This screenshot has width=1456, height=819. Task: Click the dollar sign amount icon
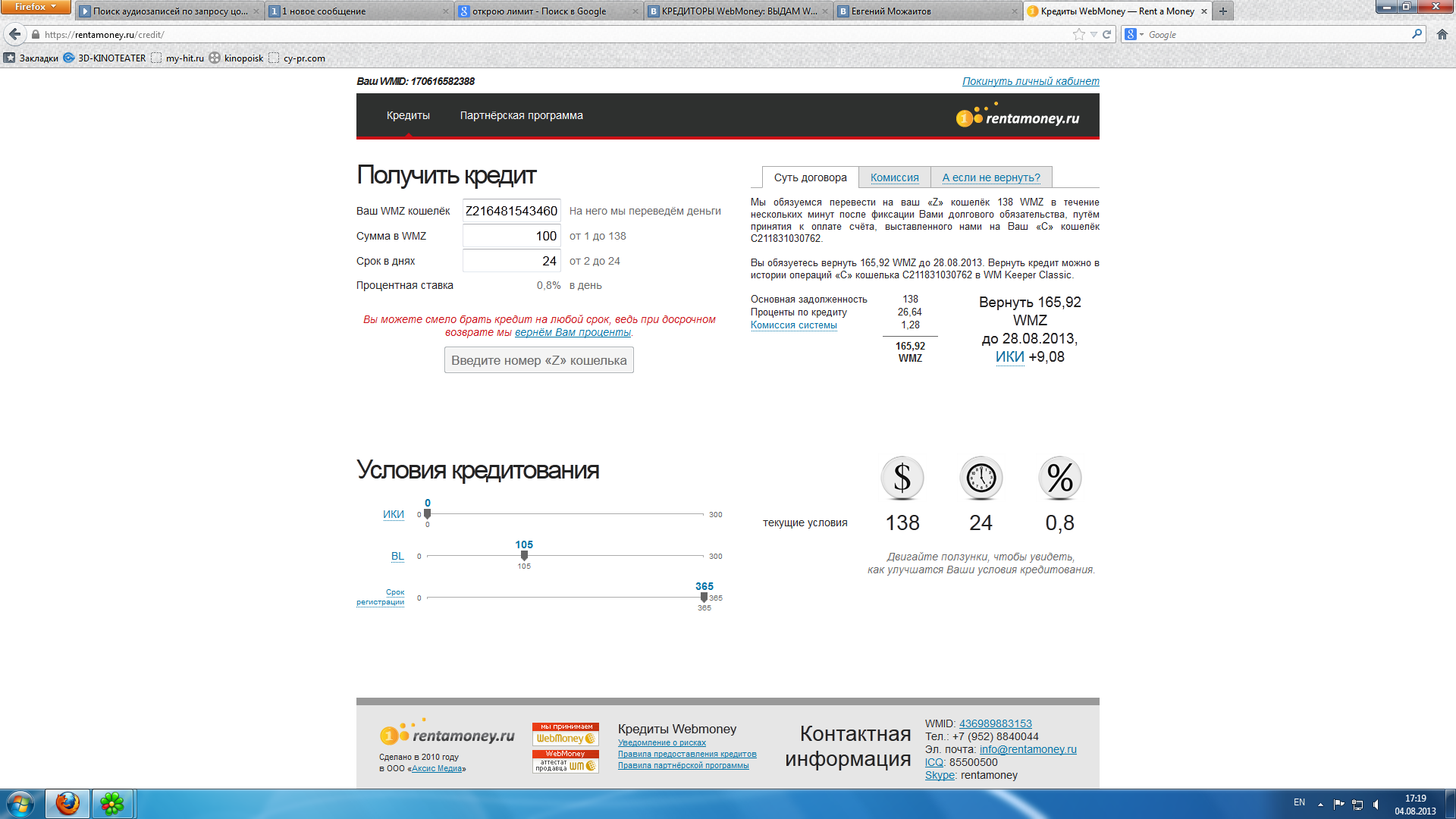pyautogui.click(x=902, y=478)
